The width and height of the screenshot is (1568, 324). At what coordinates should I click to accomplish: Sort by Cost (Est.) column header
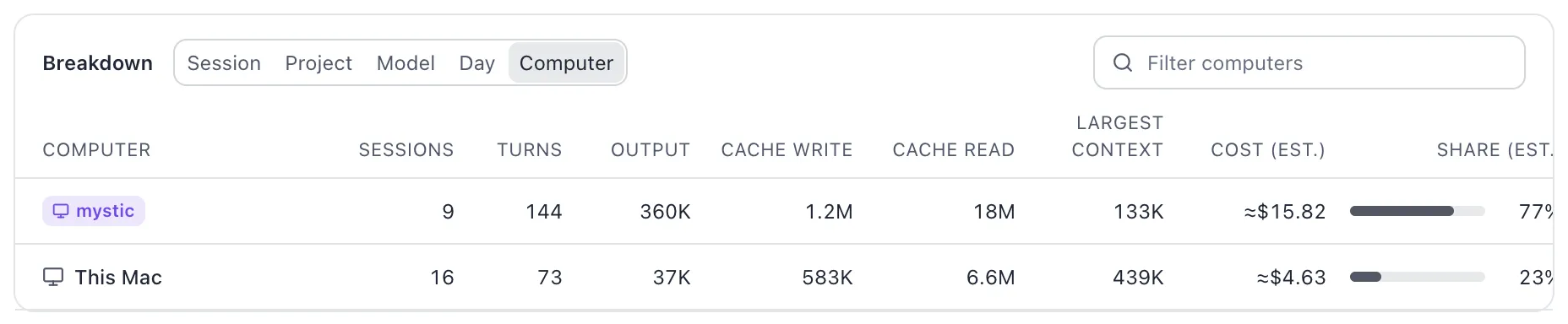point(1268,150)
